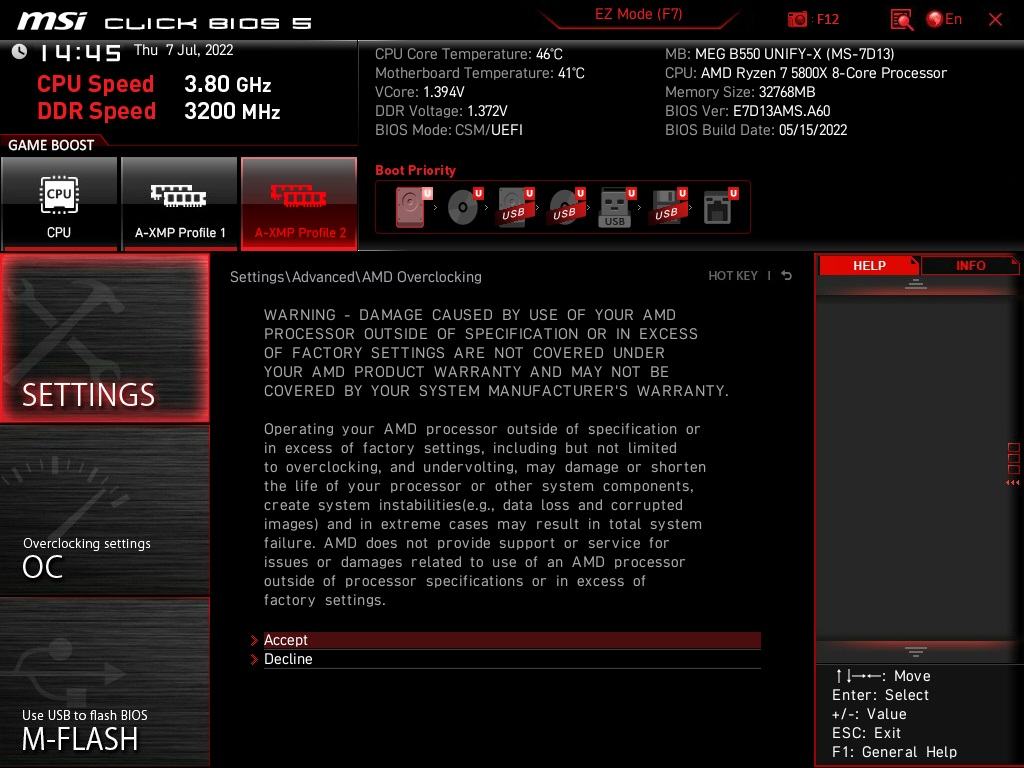This screenshot has height=768, width=1024.
Task: Select the network boot device icon
Action: 720,207
